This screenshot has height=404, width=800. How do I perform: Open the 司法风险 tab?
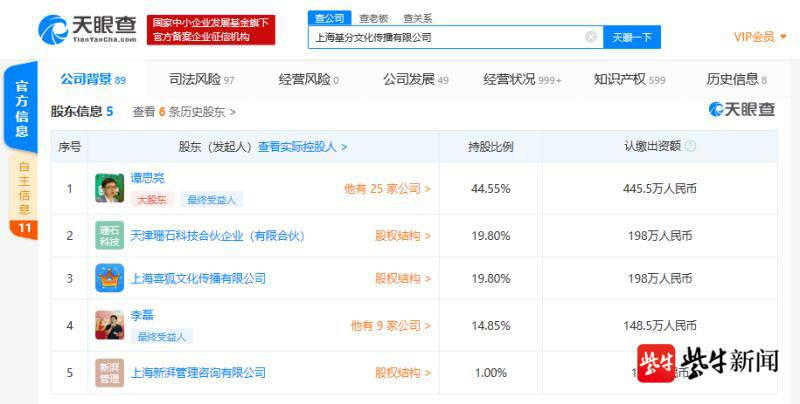202,80
